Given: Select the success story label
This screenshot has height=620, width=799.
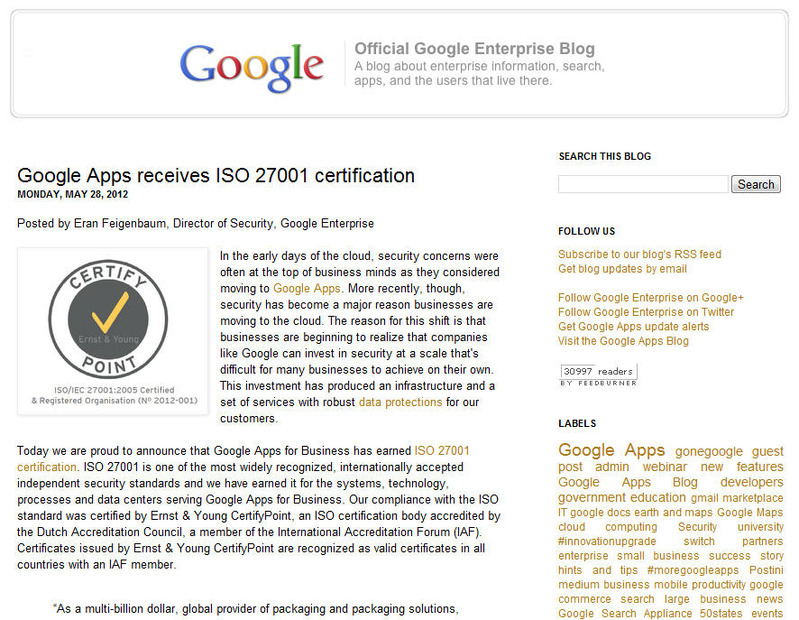Looking at the screenshot, I should pyautogui.click(x=746, y=556).
